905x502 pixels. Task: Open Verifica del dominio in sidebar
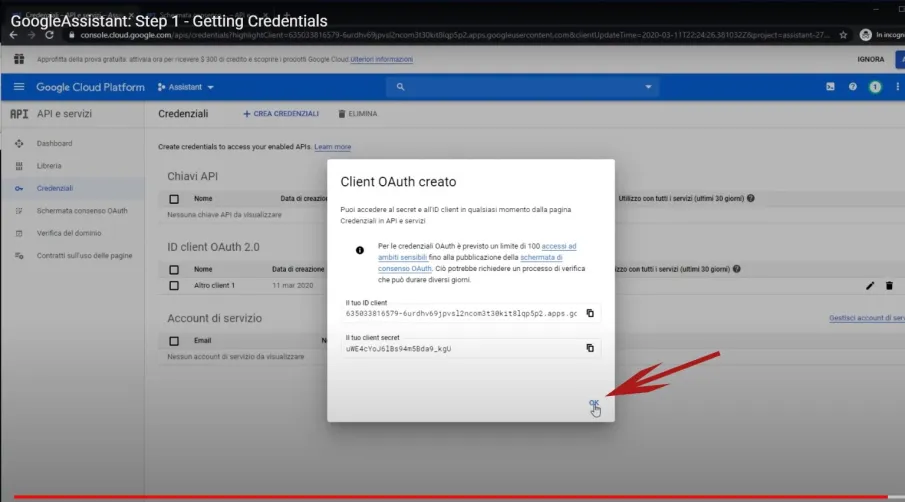(69, 233)
